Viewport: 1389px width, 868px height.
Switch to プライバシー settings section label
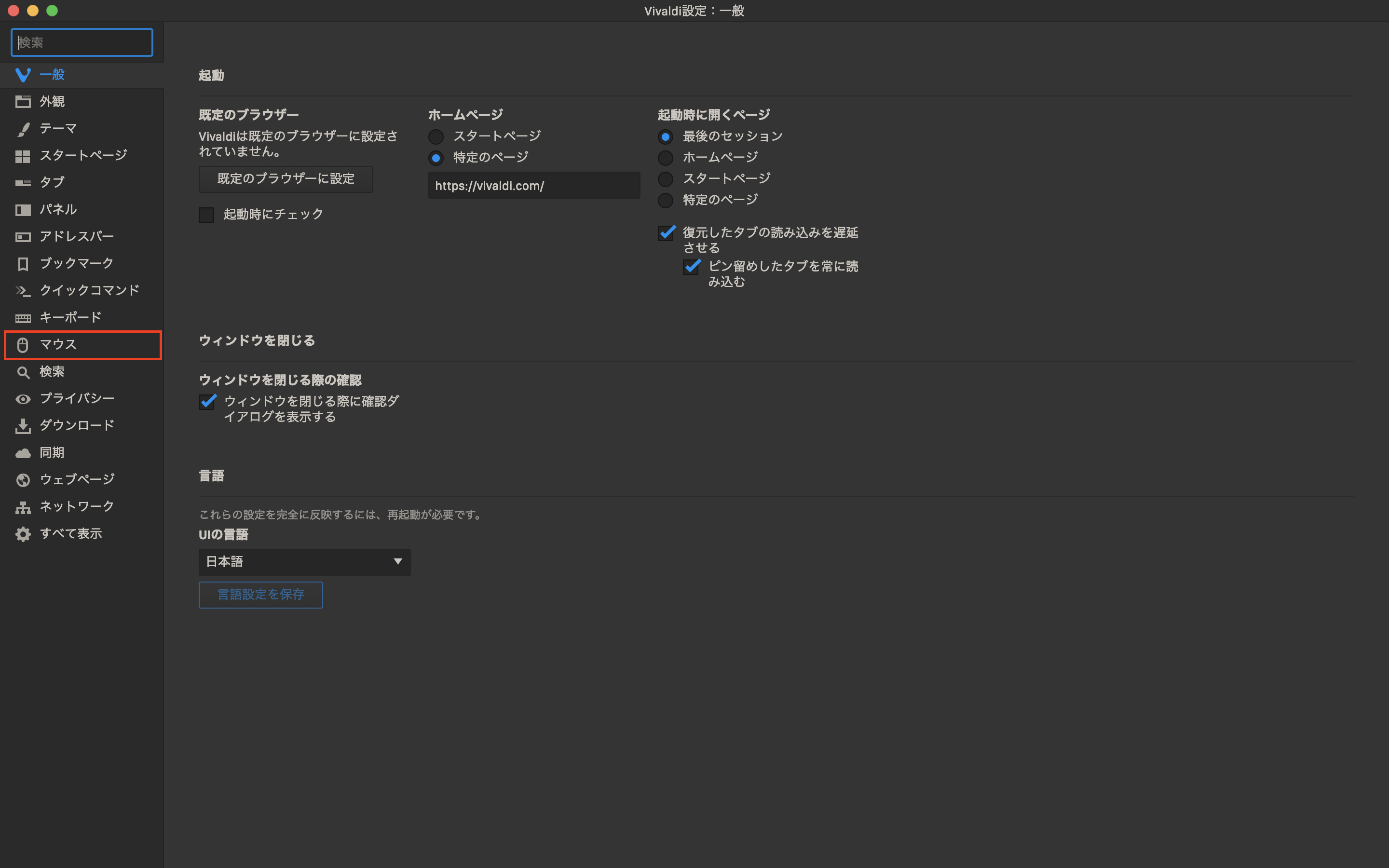coord(77,398)
